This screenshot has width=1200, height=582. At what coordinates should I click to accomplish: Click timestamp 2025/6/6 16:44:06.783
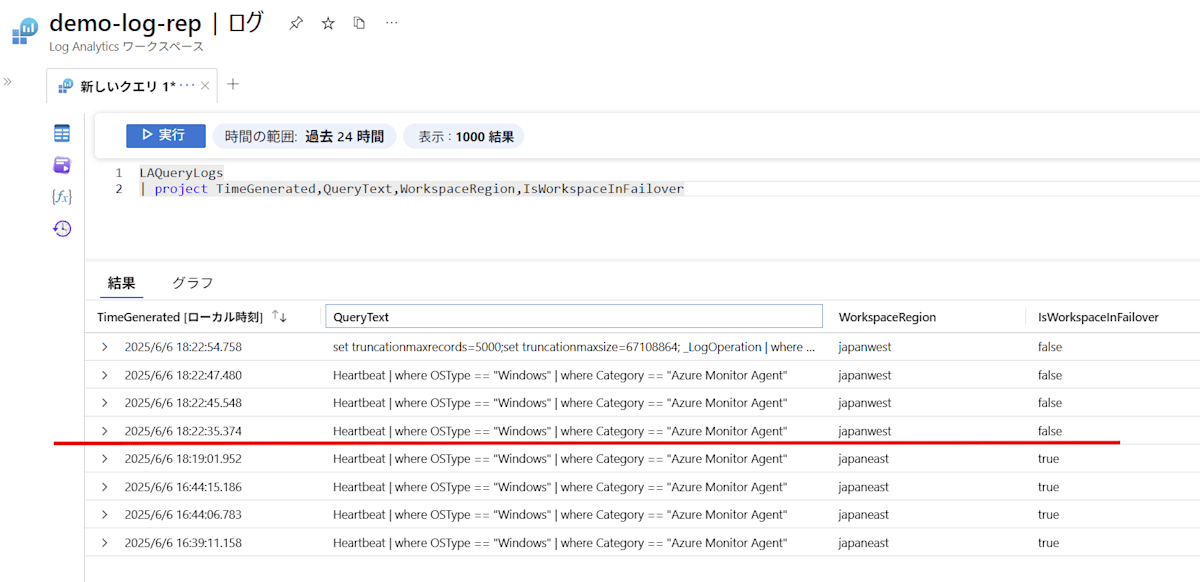[x=183, y=515]
